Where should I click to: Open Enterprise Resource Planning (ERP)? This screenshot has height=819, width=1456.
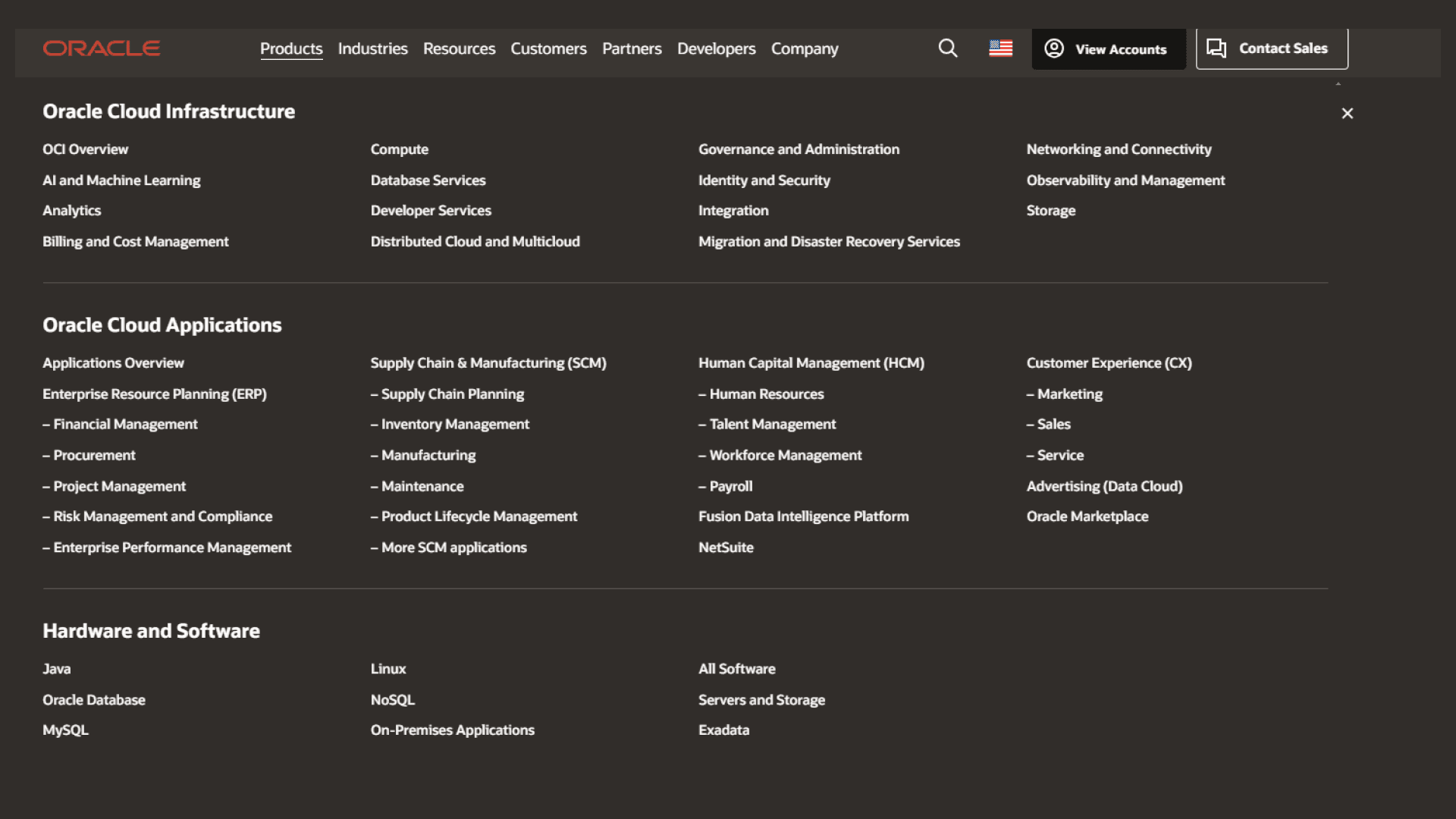155,394
